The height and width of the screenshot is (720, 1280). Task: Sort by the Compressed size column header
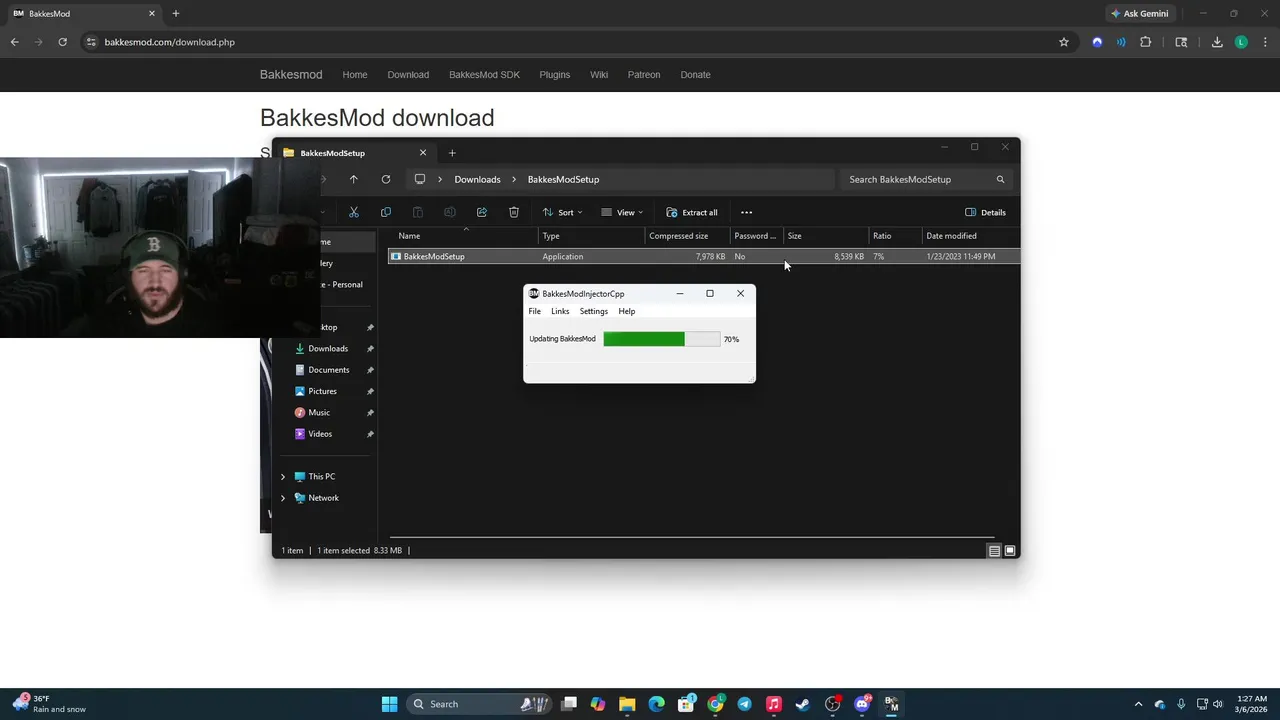(x=687, y=236)
